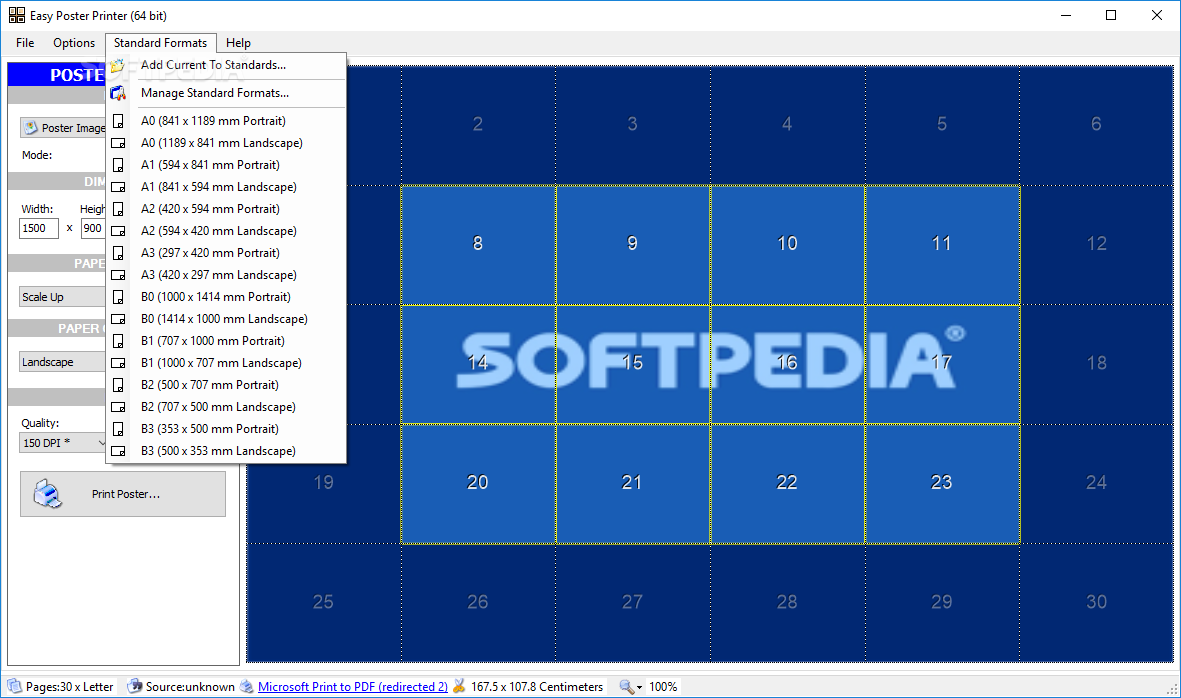Viewport: 1181px width, 698px height.
Task: Click the Manage Standard Formats icon
Action: 117,93
